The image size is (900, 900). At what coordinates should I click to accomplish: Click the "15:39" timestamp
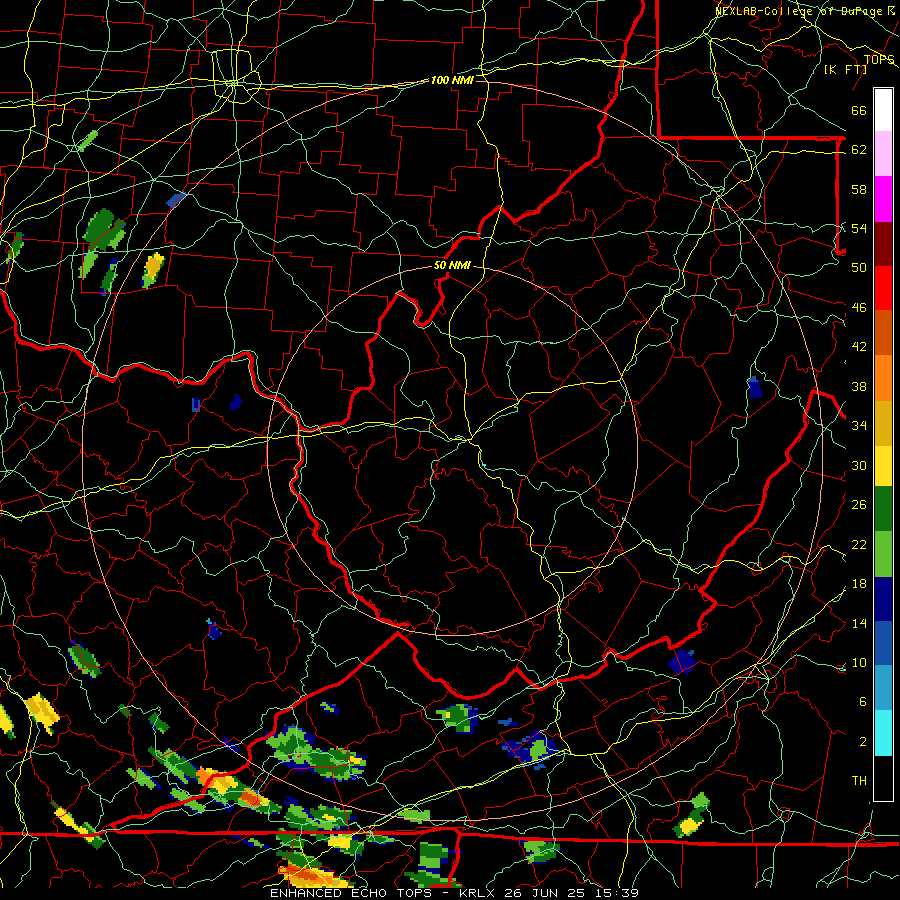pos(616,893)
